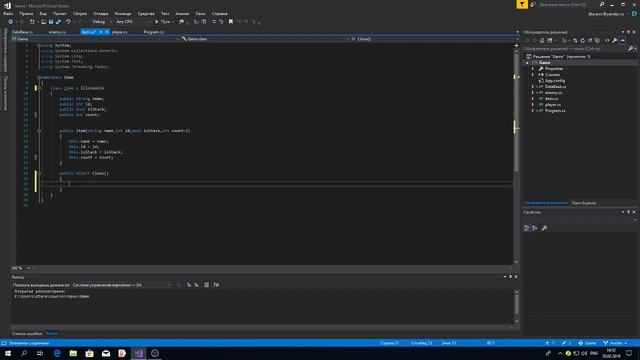The width and height of the screenshot is (640, 360).
Task: Open the Отладка menu
Action: tap(100, 13)
